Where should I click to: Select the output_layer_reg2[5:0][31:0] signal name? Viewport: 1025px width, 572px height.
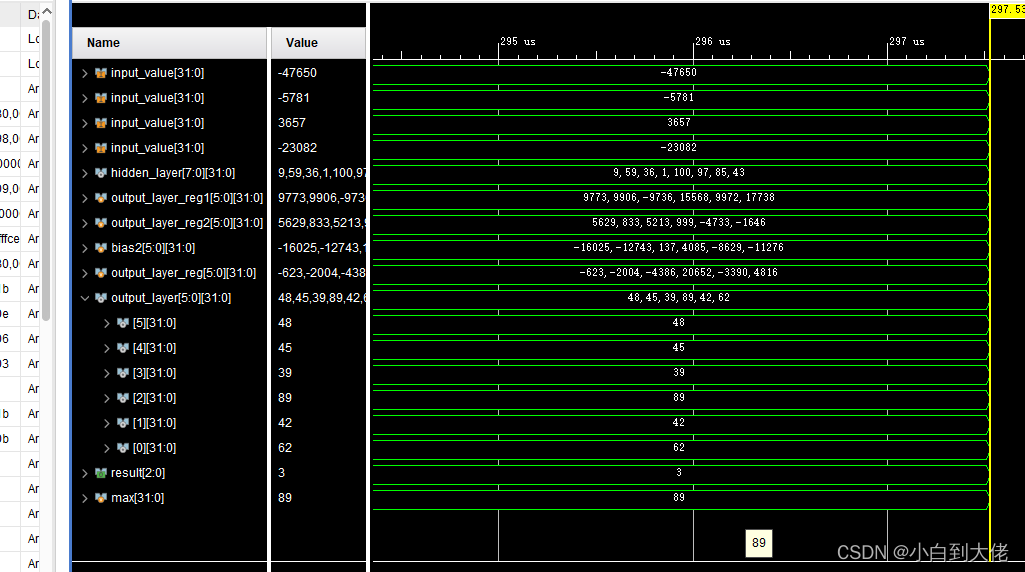click(187, 223)
